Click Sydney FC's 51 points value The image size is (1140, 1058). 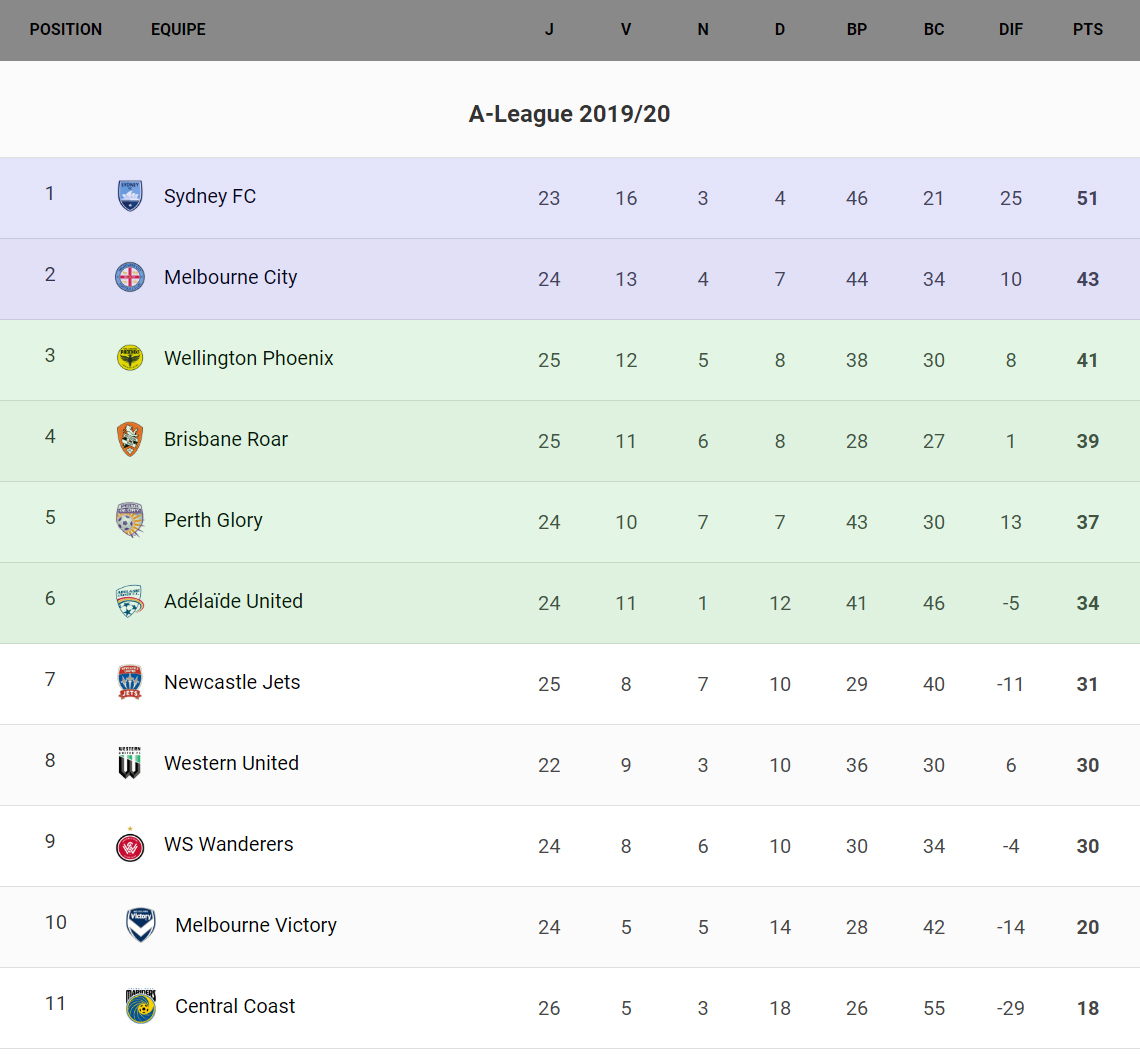[1088, 198]
